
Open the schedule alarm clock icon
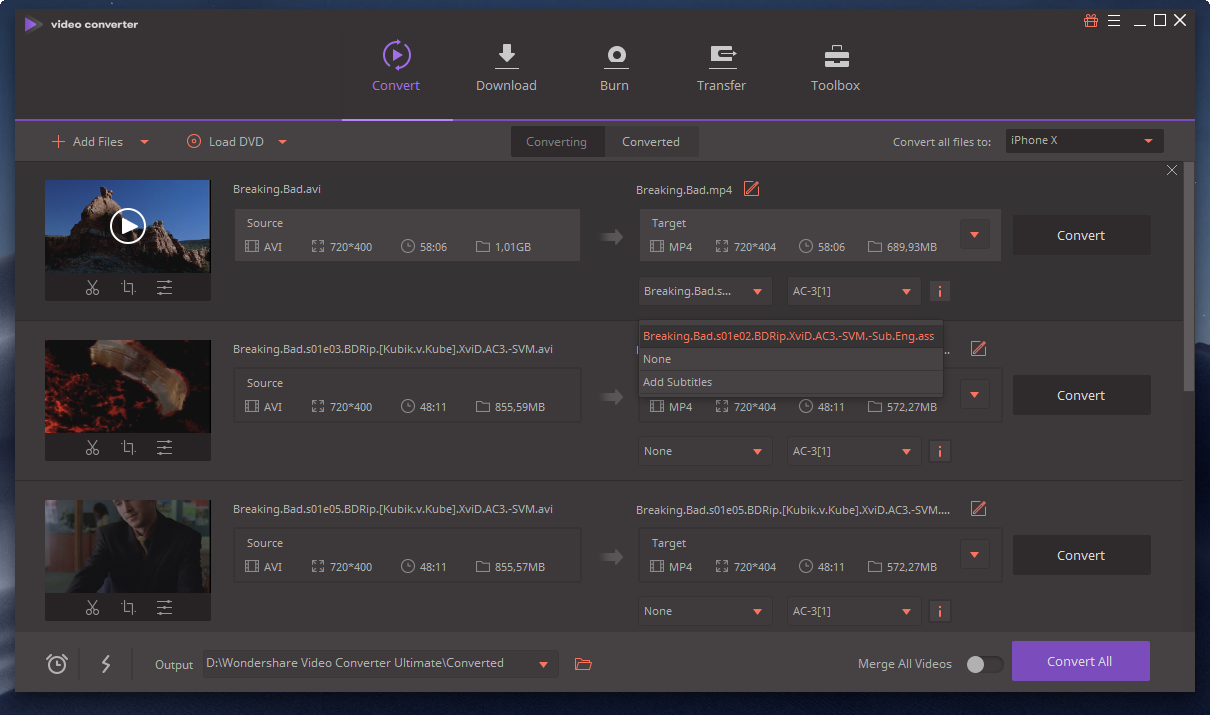pos(57,663)
